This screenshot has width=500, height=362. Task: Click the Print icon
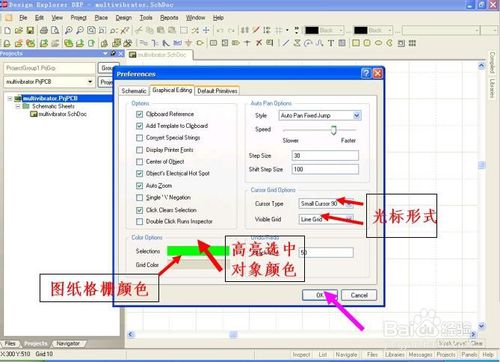44,31
